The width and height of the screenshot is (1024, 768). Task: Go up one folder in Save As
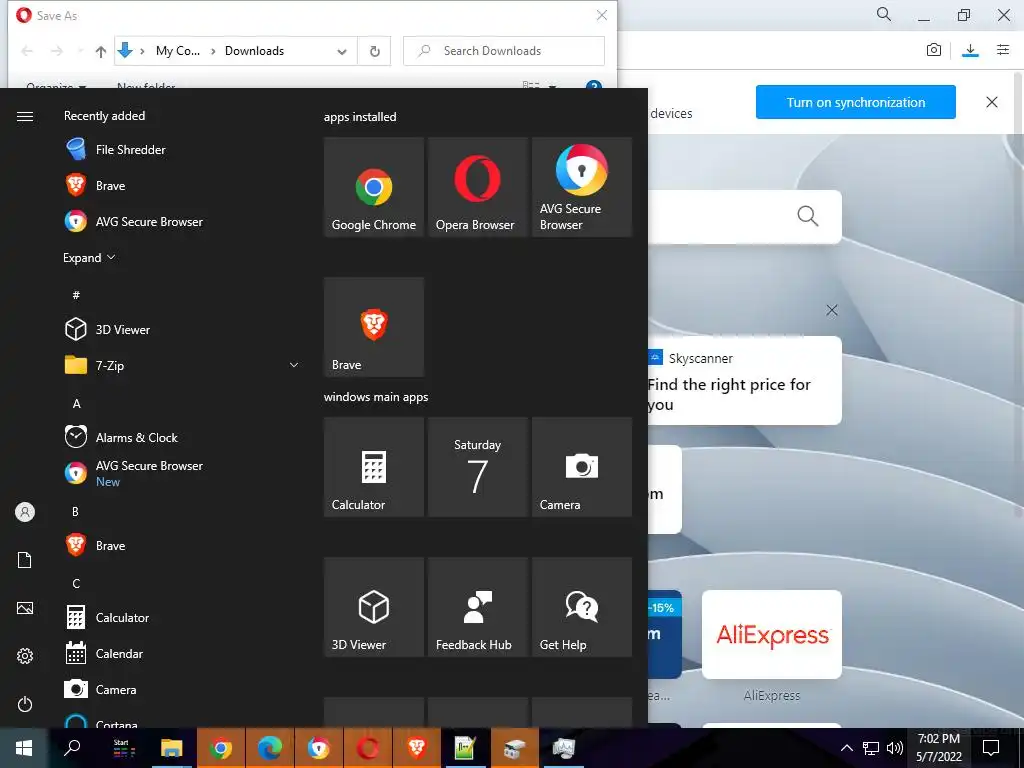[x=101, y=51]
